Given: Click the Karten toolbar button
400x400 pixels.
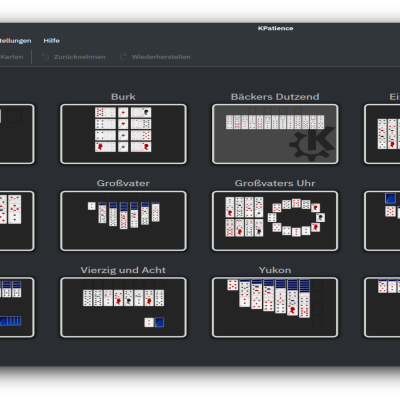Looking at the screenshot, I should coord(12,57).
